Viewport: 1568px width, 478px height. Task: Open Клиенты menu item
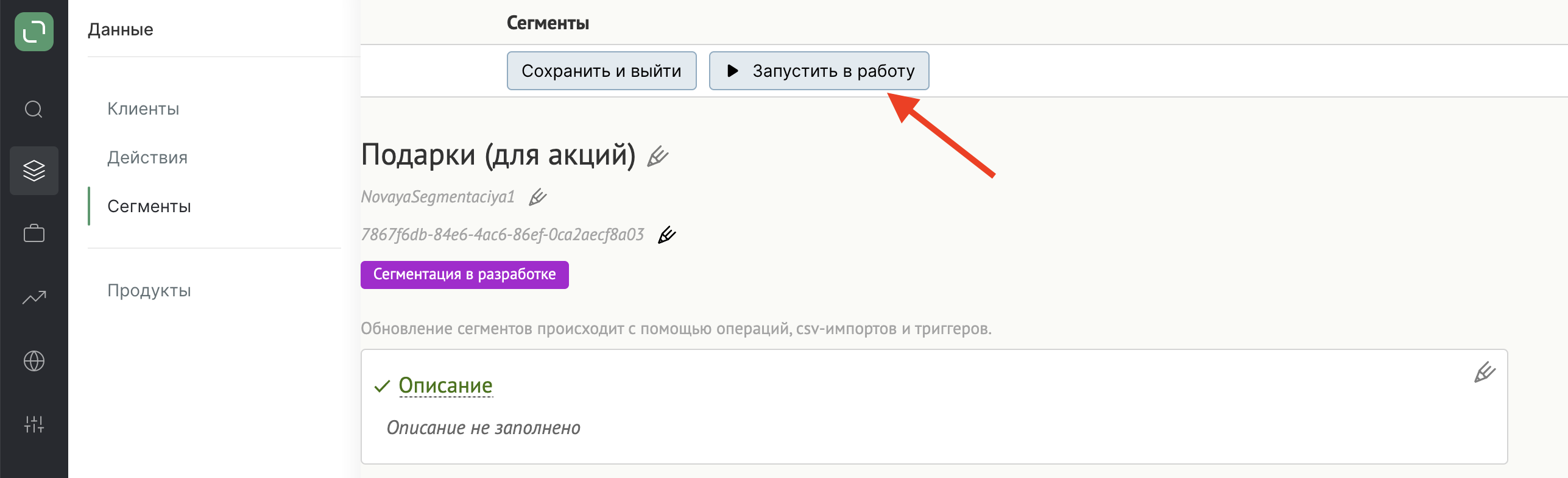143,109
